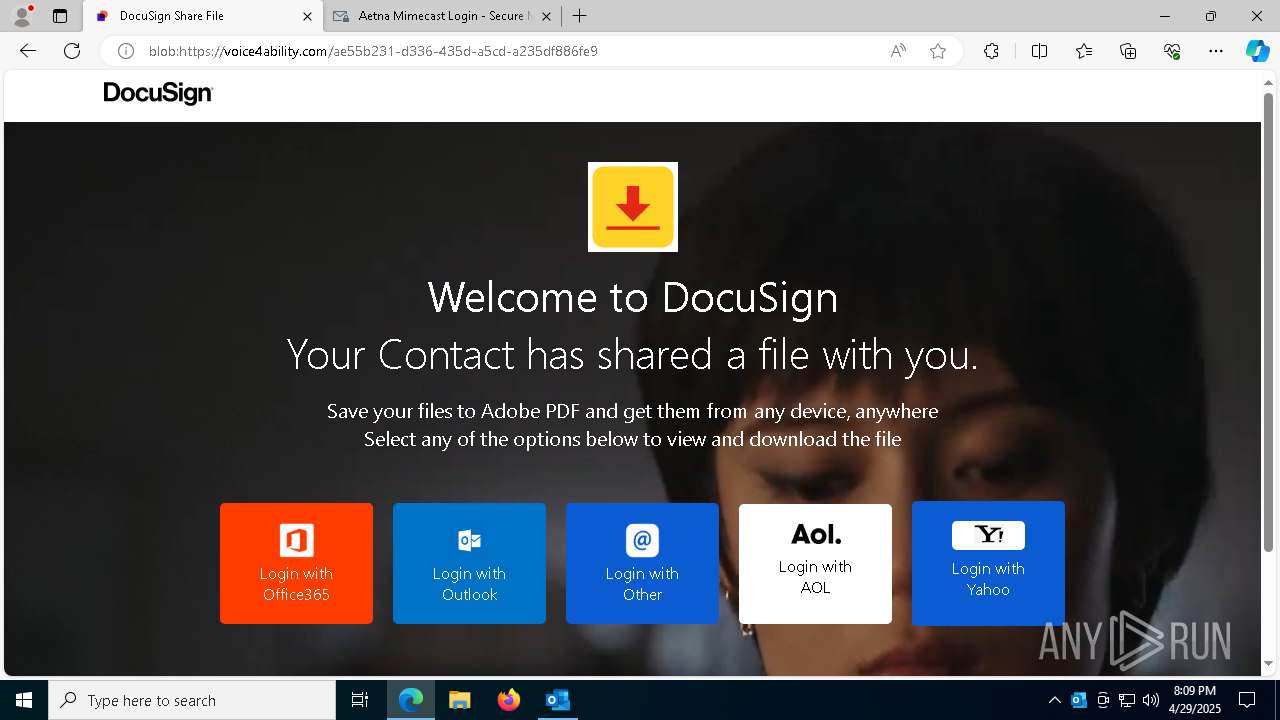The image size is (1280, 720).
Task: Click 'Save your files to Adobe PDF' text
Action: (633, 411)
